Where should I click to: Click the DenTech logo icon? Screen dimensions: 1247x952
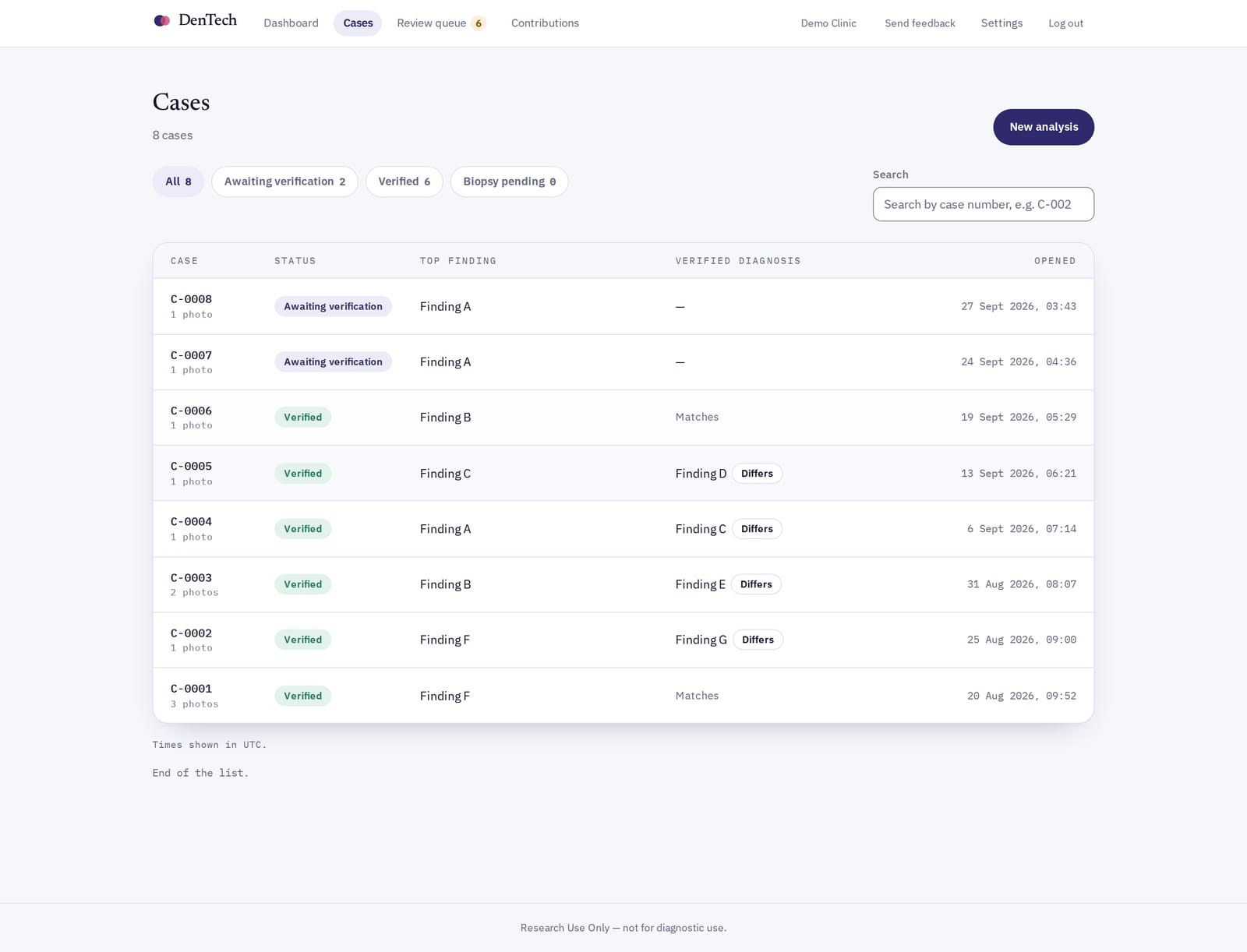pyautogui.click(x=162, y=21)
